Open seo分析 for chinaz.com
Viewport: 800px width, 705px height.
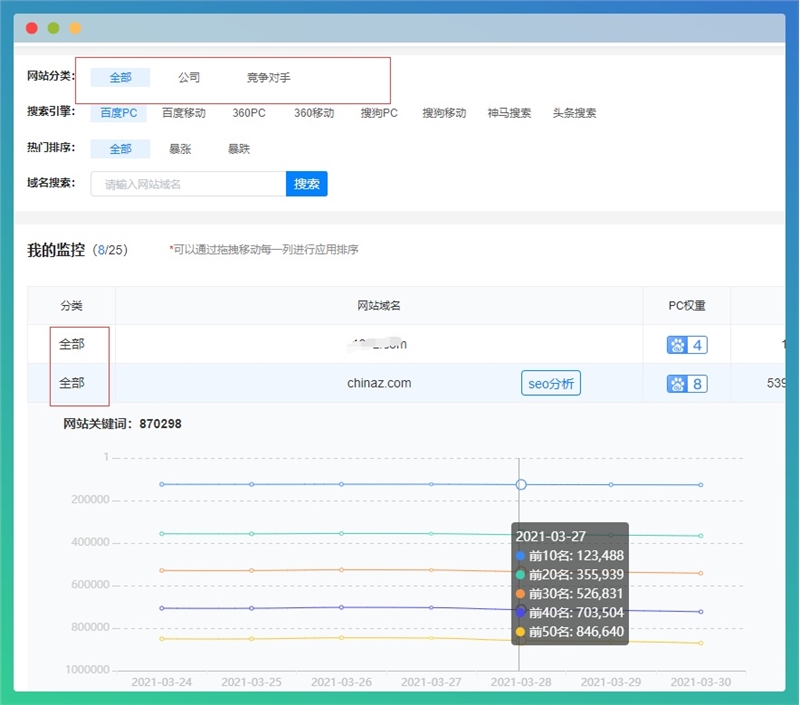click(x=551, y=383)
